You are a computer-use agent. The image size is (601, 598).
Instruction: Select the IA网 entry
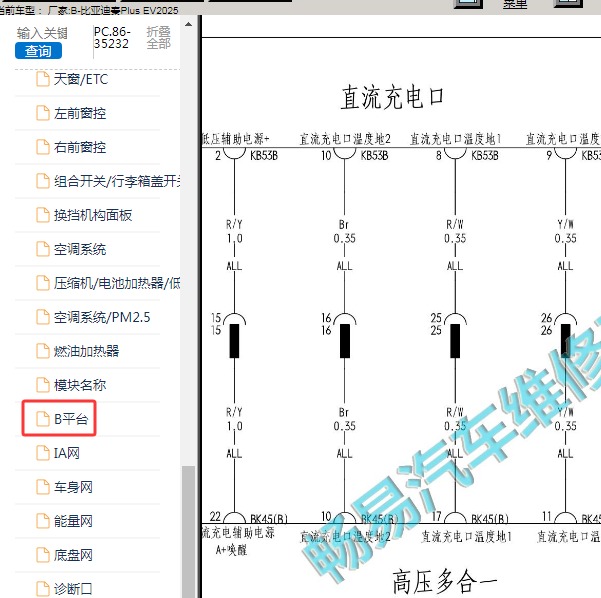point(67,453)
